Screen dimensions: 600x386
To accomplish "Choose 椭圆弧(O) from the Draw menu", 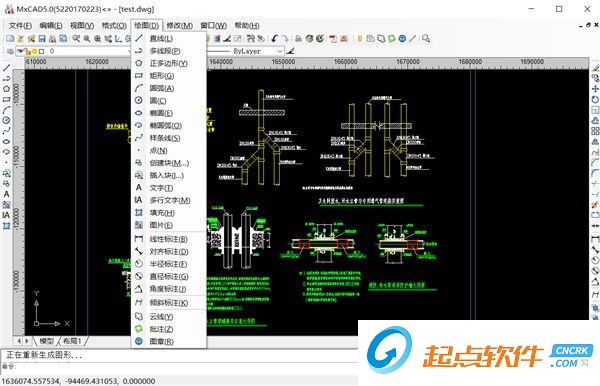I will (169, 125).
